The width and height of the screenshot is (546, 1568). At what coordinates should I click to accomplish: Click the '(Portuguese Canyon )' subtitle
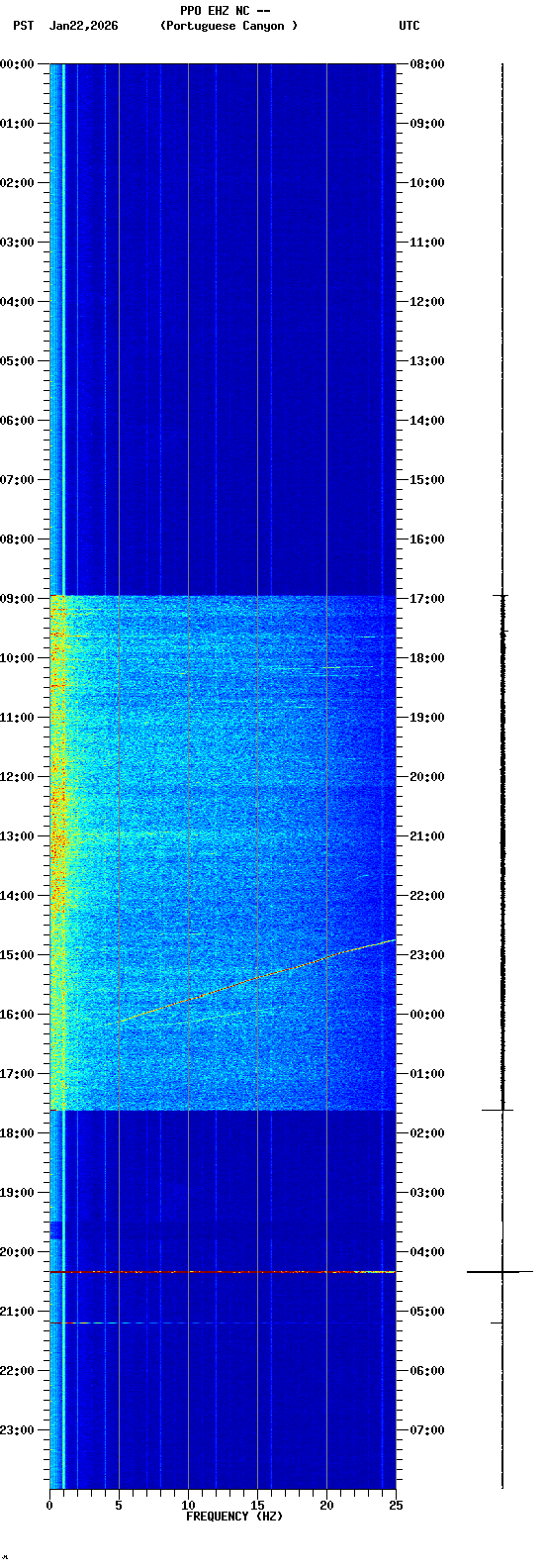point(228,26)
